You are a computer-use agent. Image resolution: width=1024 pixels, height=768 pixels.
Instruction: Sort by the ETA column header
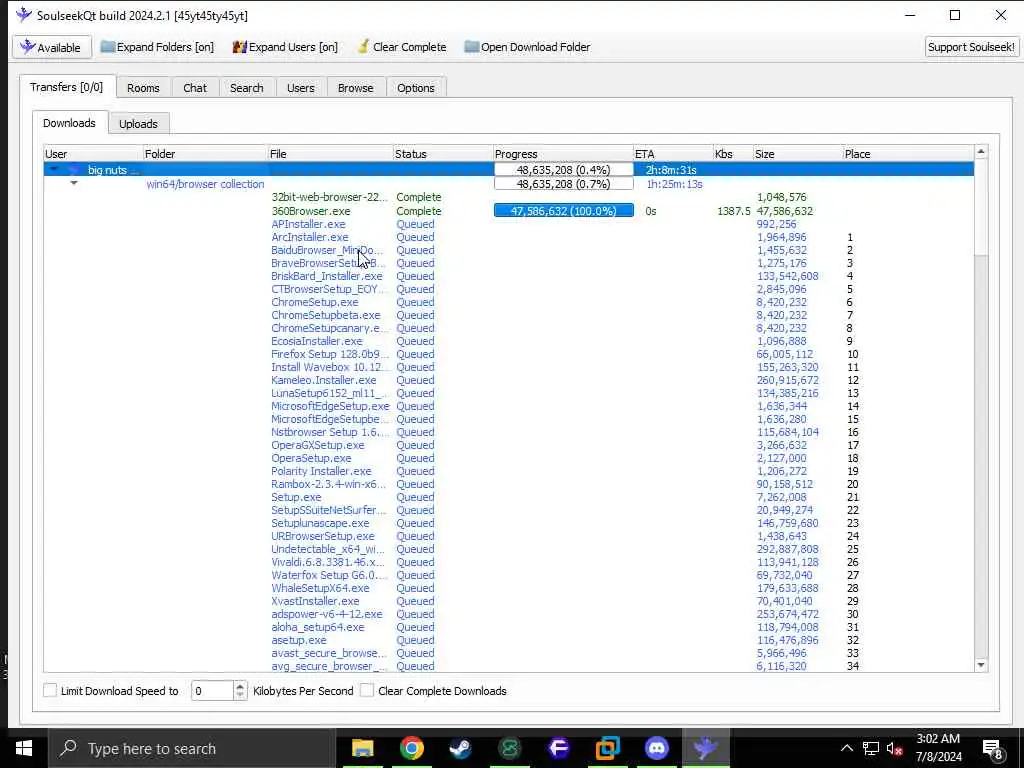tap(673, 154)
